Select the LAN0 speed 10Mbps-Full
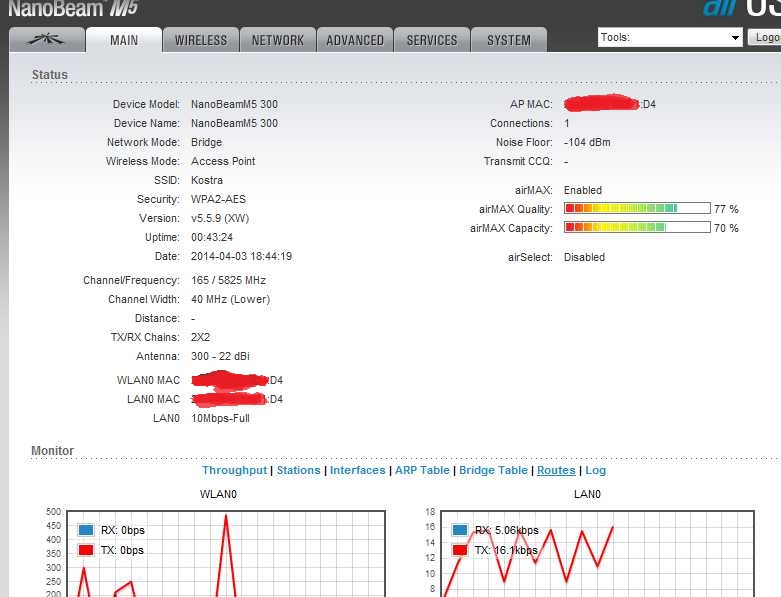This screenshot has height=597, width=781. [x=220, y=418]
